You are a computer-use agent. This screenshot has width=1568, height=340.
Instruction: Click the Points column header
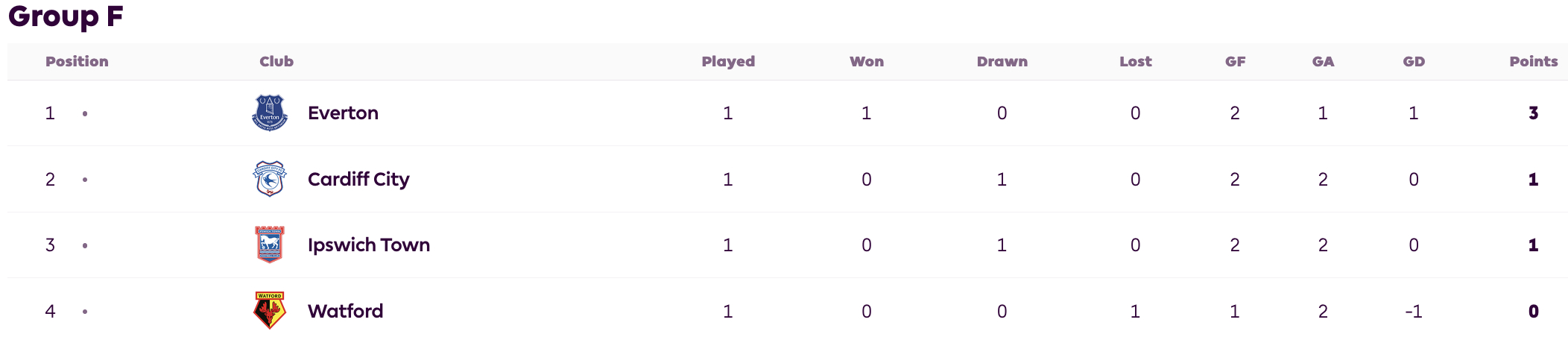click(x=1534, y=61)
